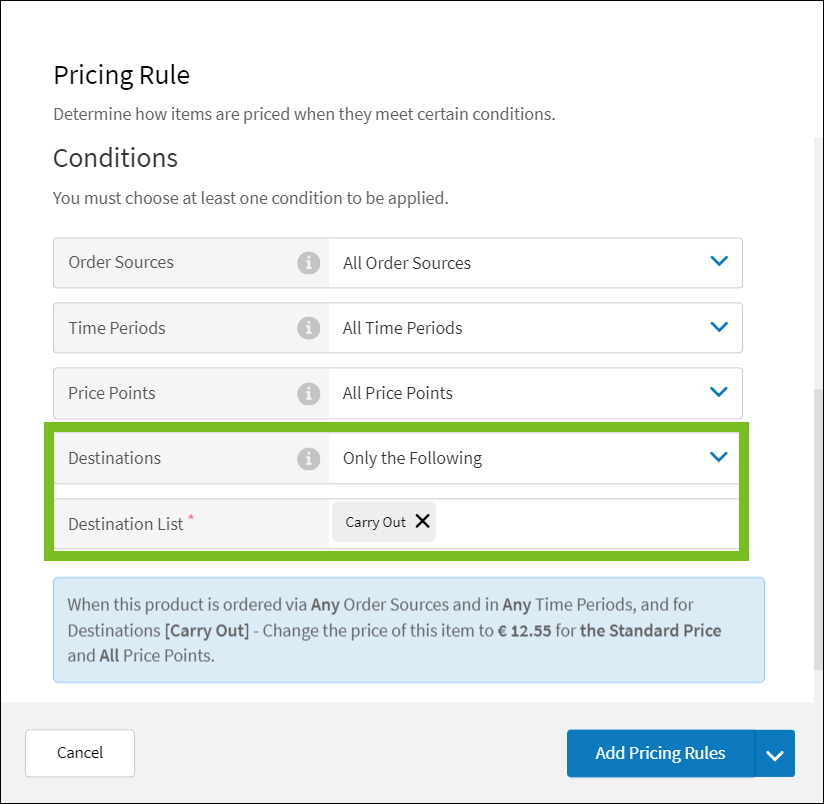Click the Cancel button

coord(79,753)
